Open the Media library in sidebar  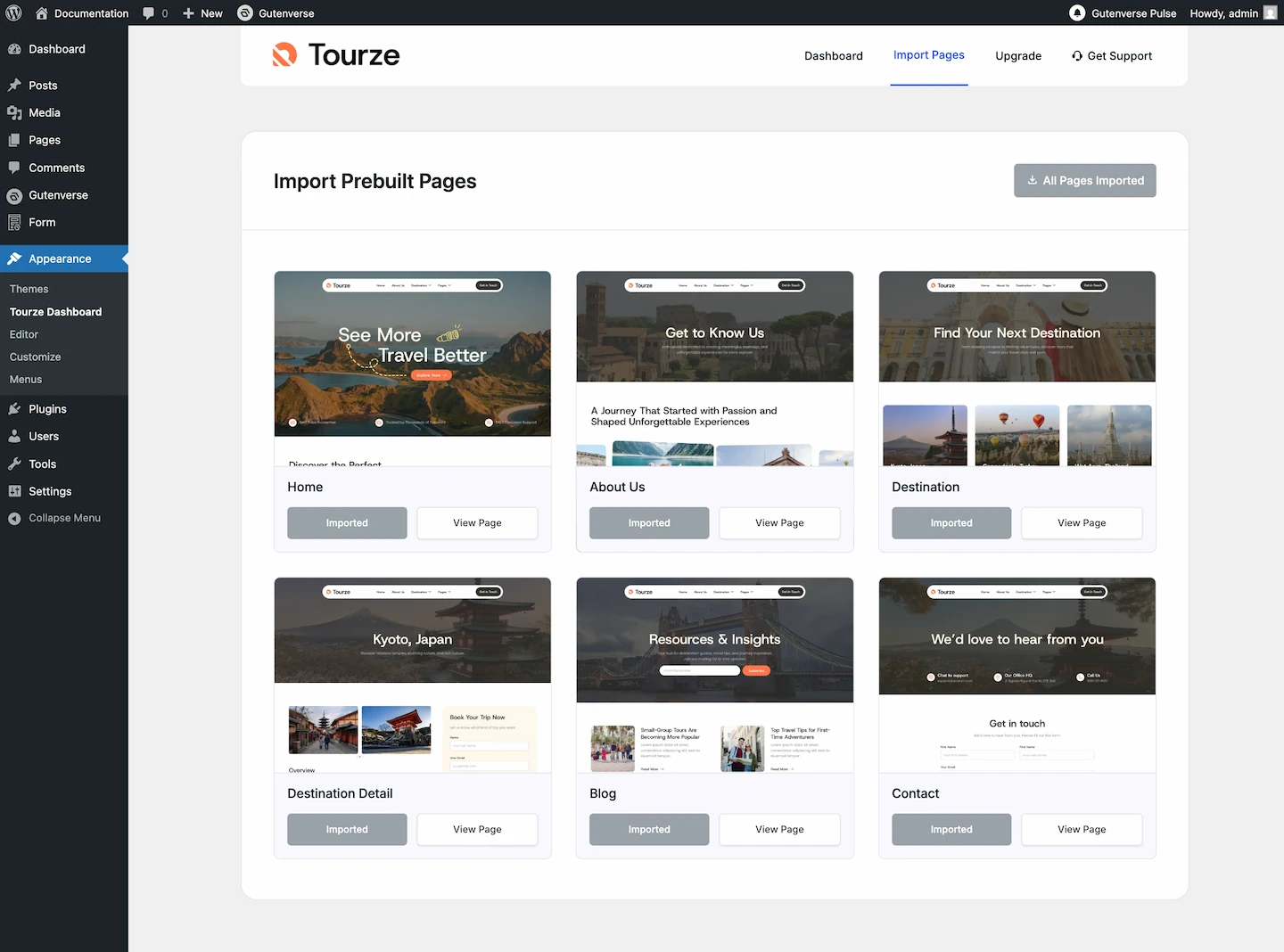pyautogui.click(x=44, y=112)
